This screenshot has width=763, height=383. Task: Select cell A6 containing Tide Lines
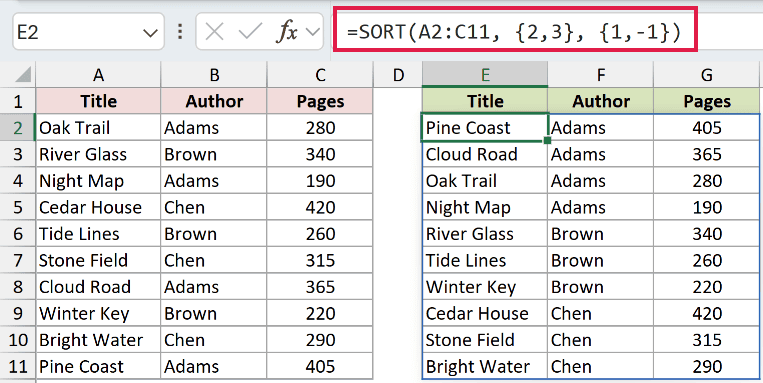click(98, 234)
